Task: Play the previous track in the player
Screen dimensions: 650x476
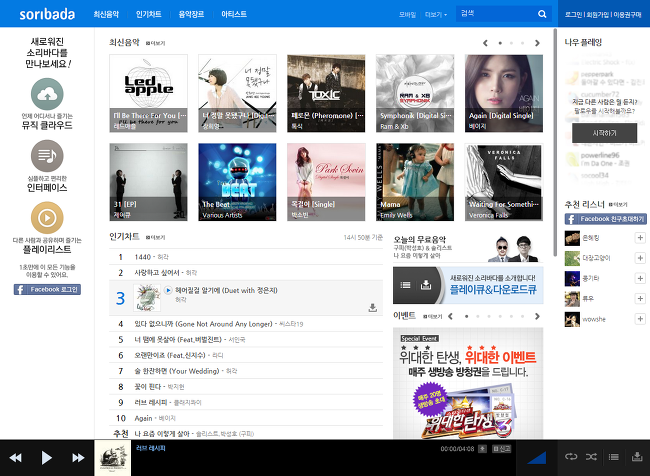Action: coord(16,458)
